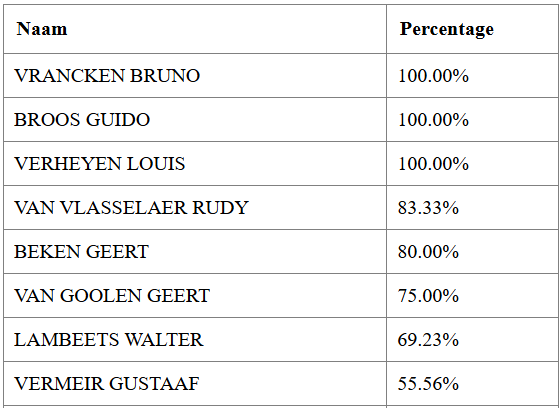Select the VERHEYEN LOUIS name cell
The image size is (560, 408).
coord(195,164)
